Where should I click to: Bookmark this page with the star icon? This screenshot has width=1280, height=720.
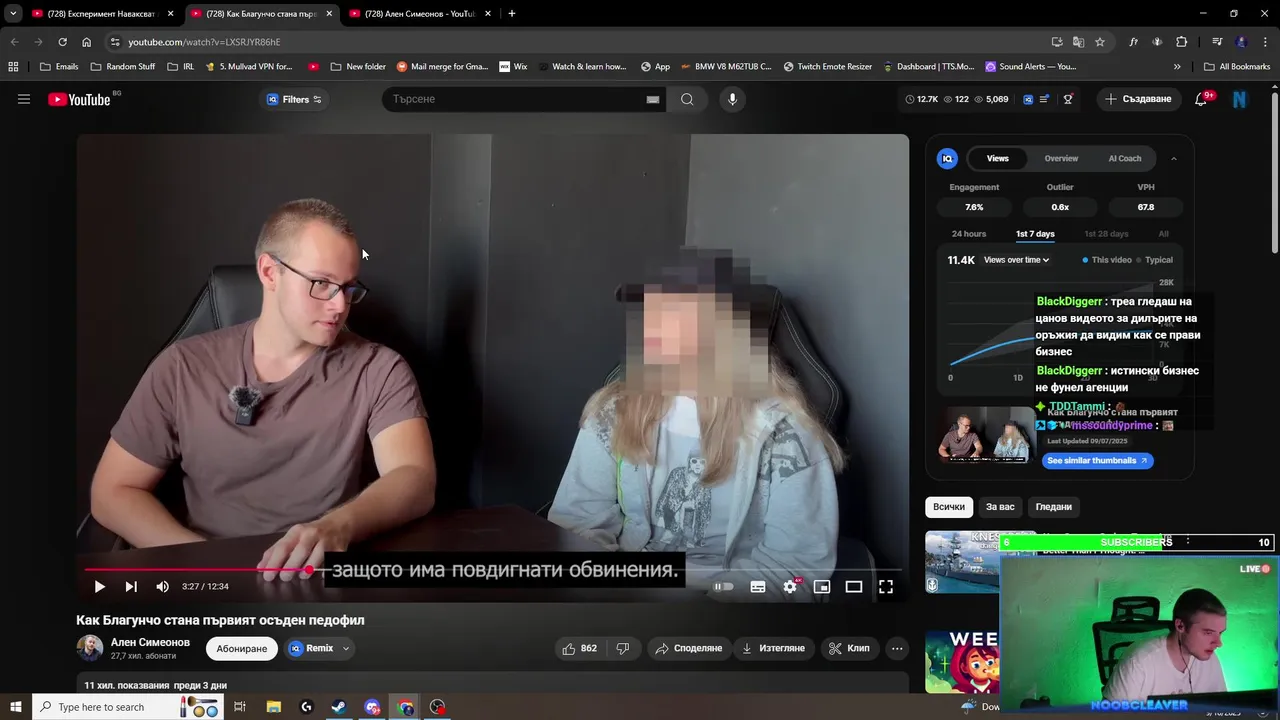(1100, 42)
